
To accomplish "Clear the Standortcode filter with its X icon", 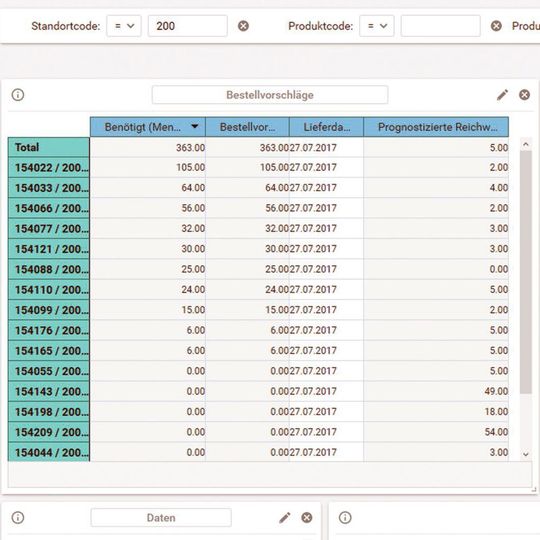I will click(x=243, y=26).
